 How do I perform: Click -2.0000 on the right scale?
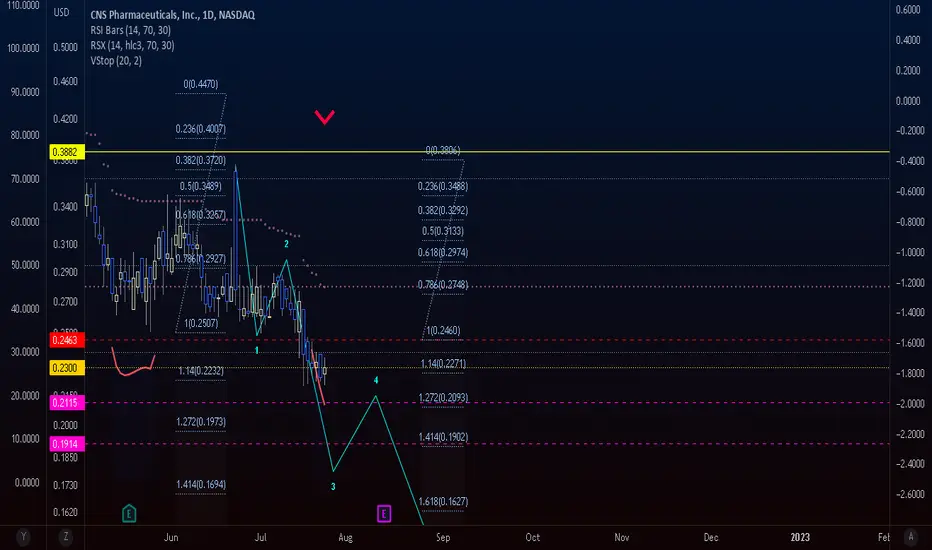tap(910, 403)
